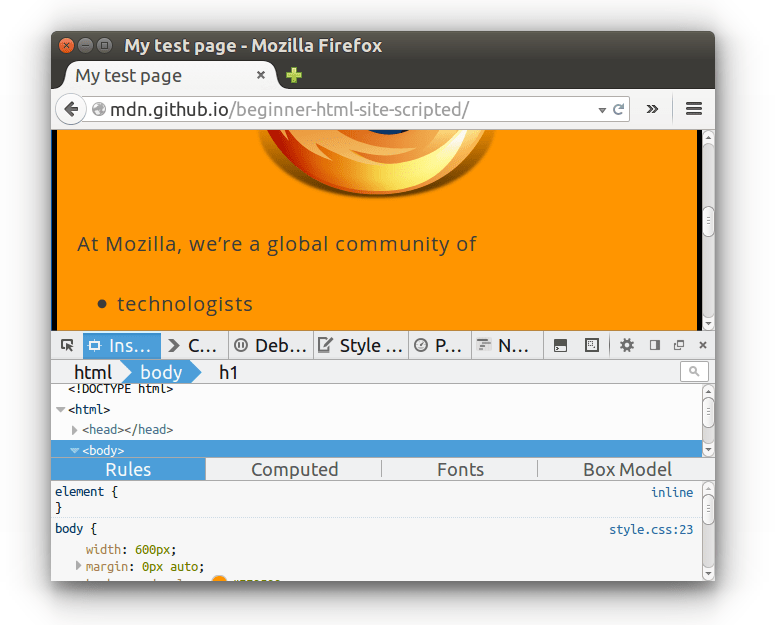Select the My test page tab

point(168,76)
